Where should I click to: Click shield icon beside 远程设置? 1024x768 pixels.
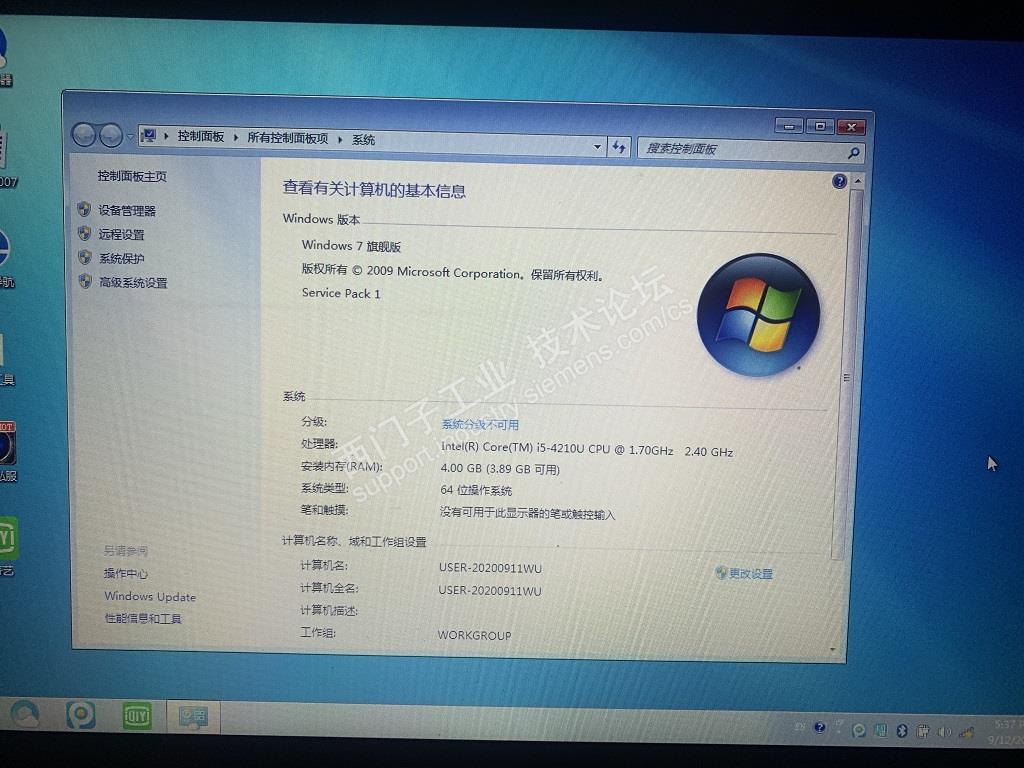84,233
